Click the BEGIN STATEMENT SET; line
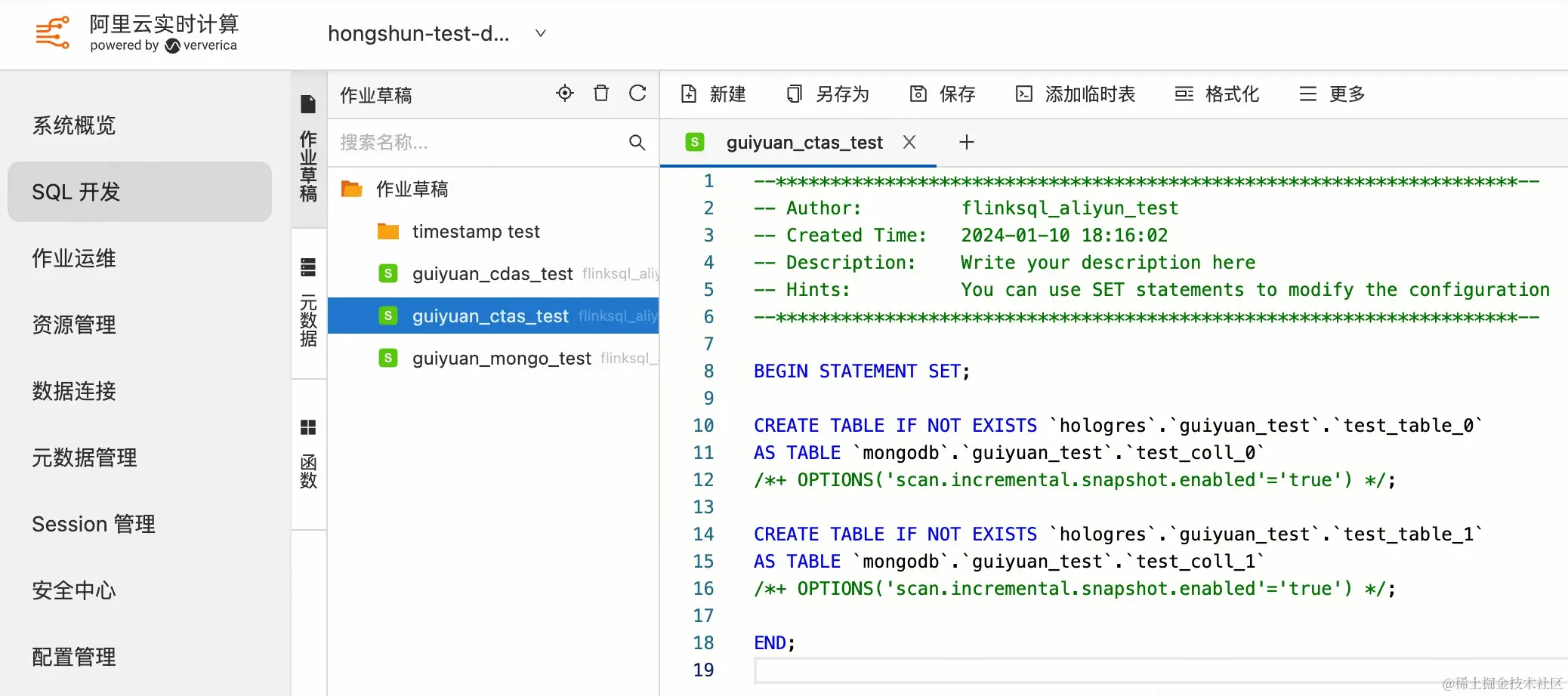The height and width of the screenshot is (696, 1568). pos(862,371)
